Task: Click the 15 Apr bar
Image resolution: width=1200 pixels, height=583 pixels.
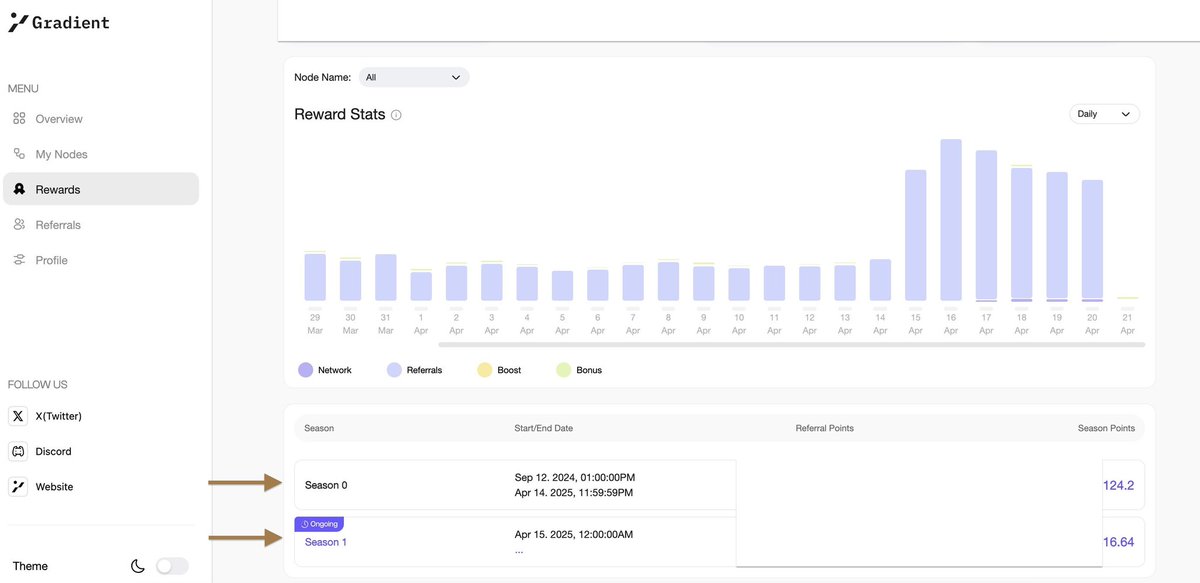Action: (x=915, y=236)
